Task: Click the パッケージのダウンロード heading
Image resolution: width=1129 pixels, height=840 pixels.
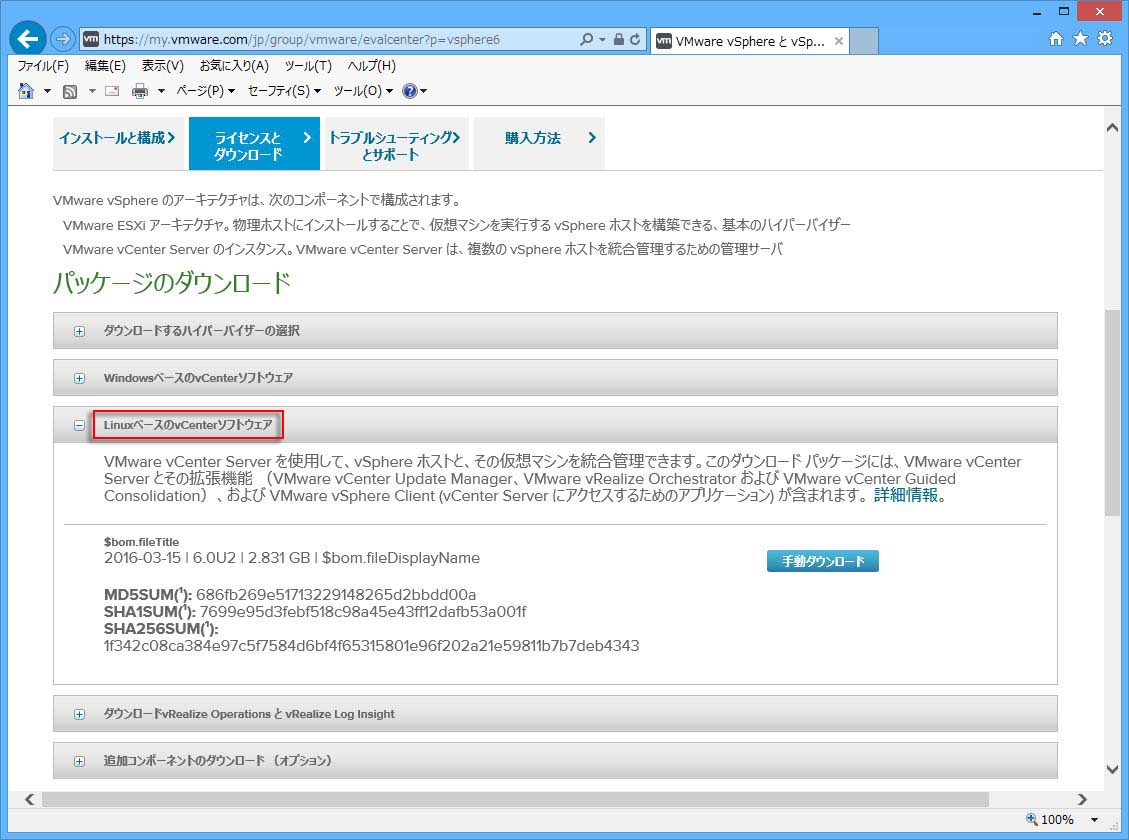Action: point(172,282)
